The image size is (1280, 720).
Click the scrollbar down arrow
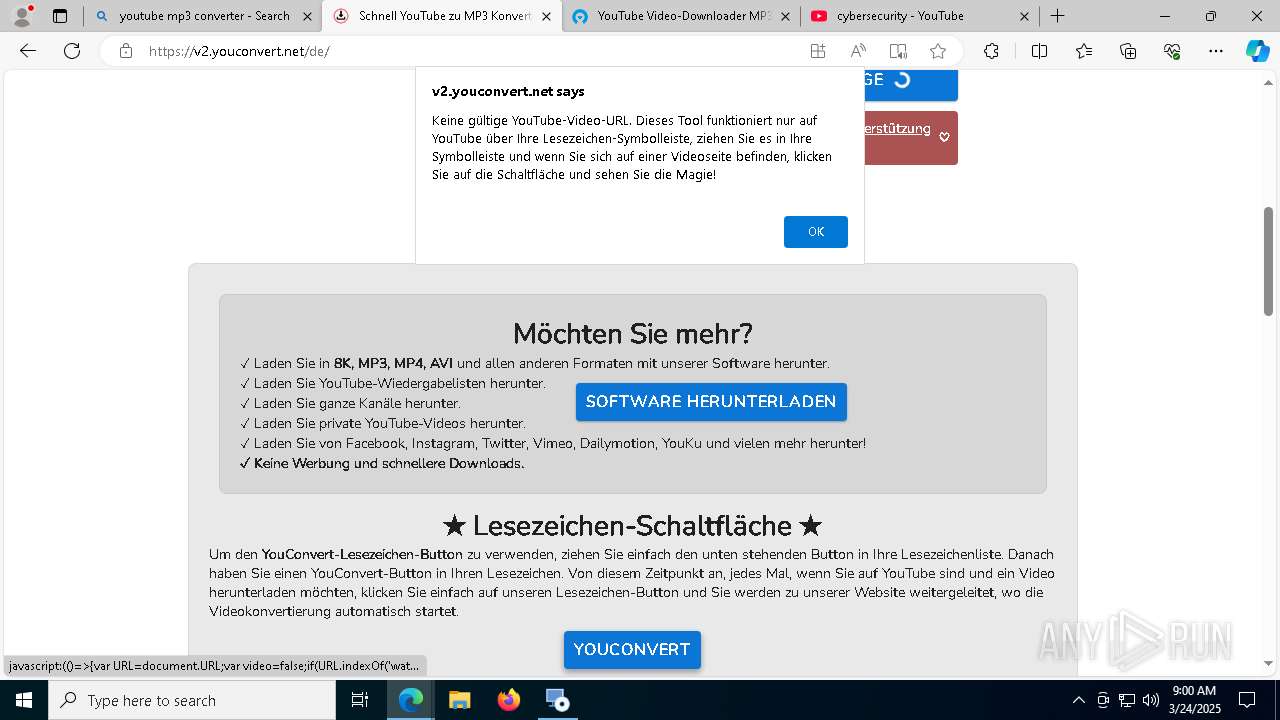coord(1269,663)
